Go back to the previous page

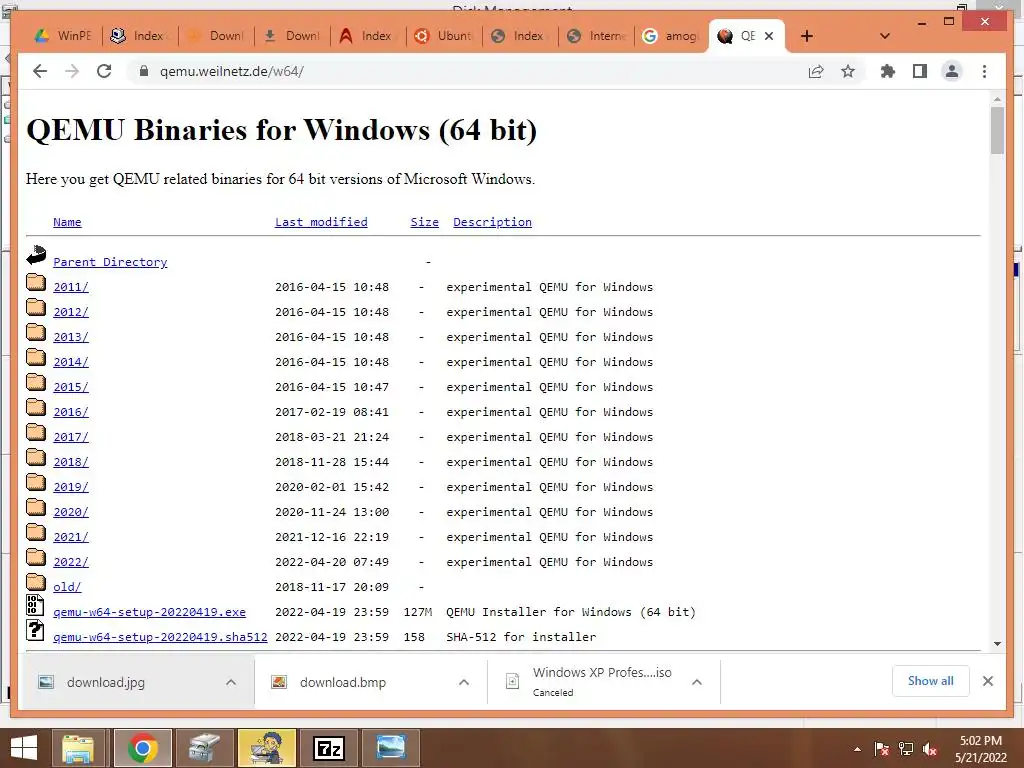pos(40,71)
